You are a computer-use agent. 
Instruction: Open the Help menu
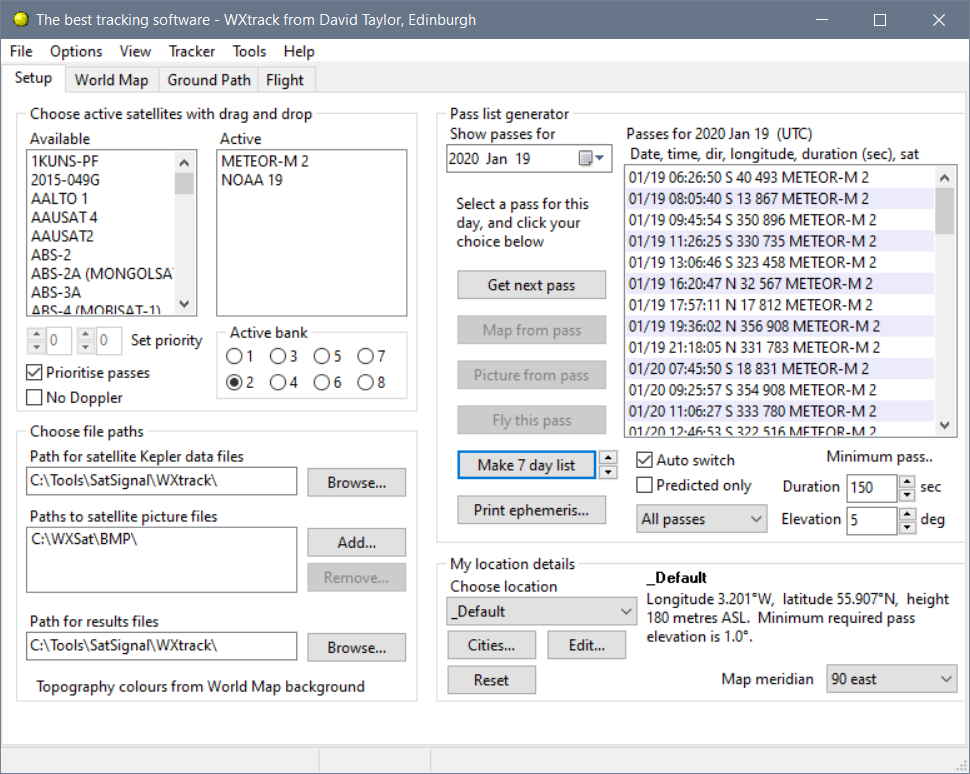coord(299,51)
